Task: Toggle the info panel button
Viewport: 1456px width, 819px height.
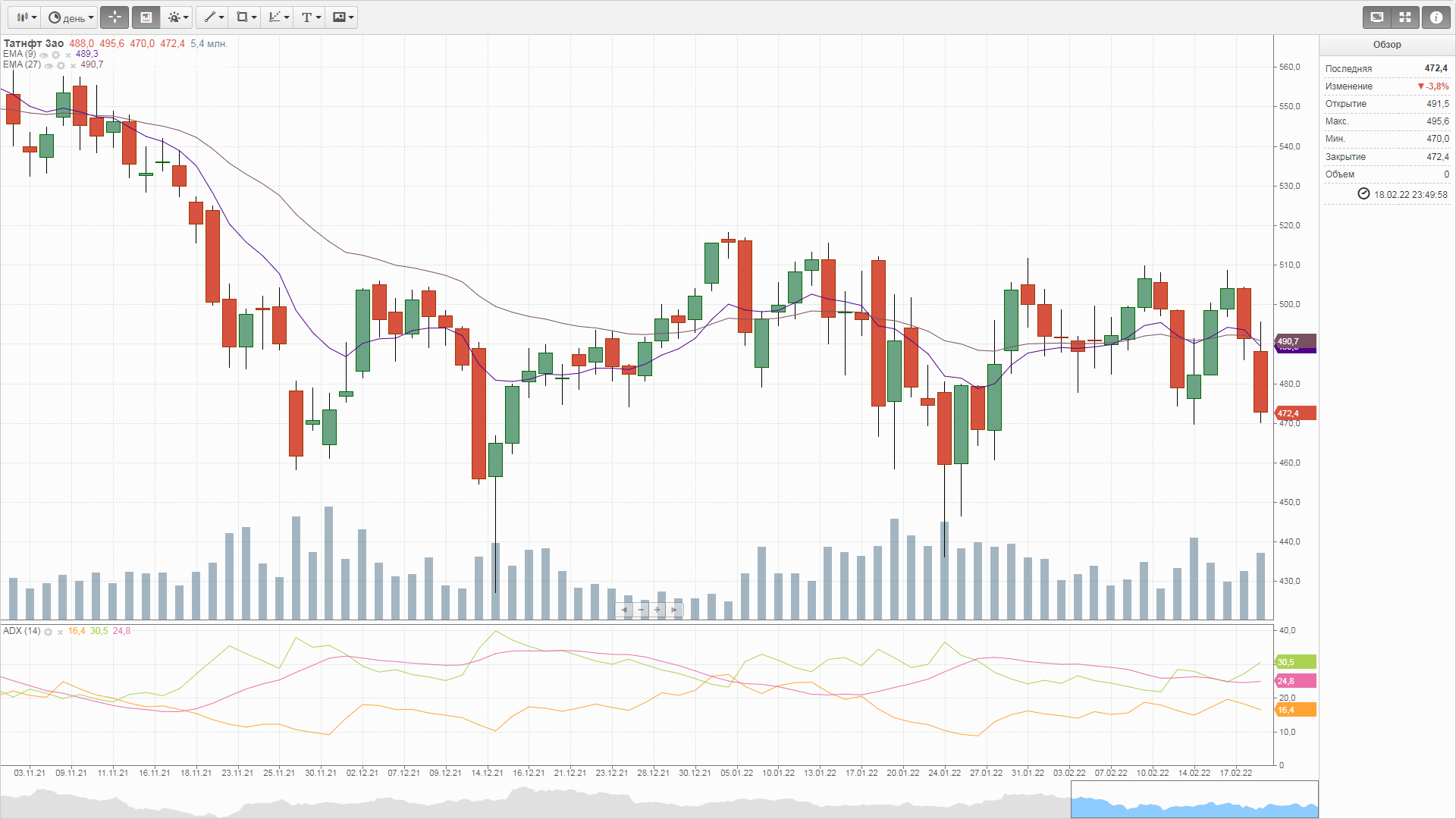Action: tap(1436, 17)
